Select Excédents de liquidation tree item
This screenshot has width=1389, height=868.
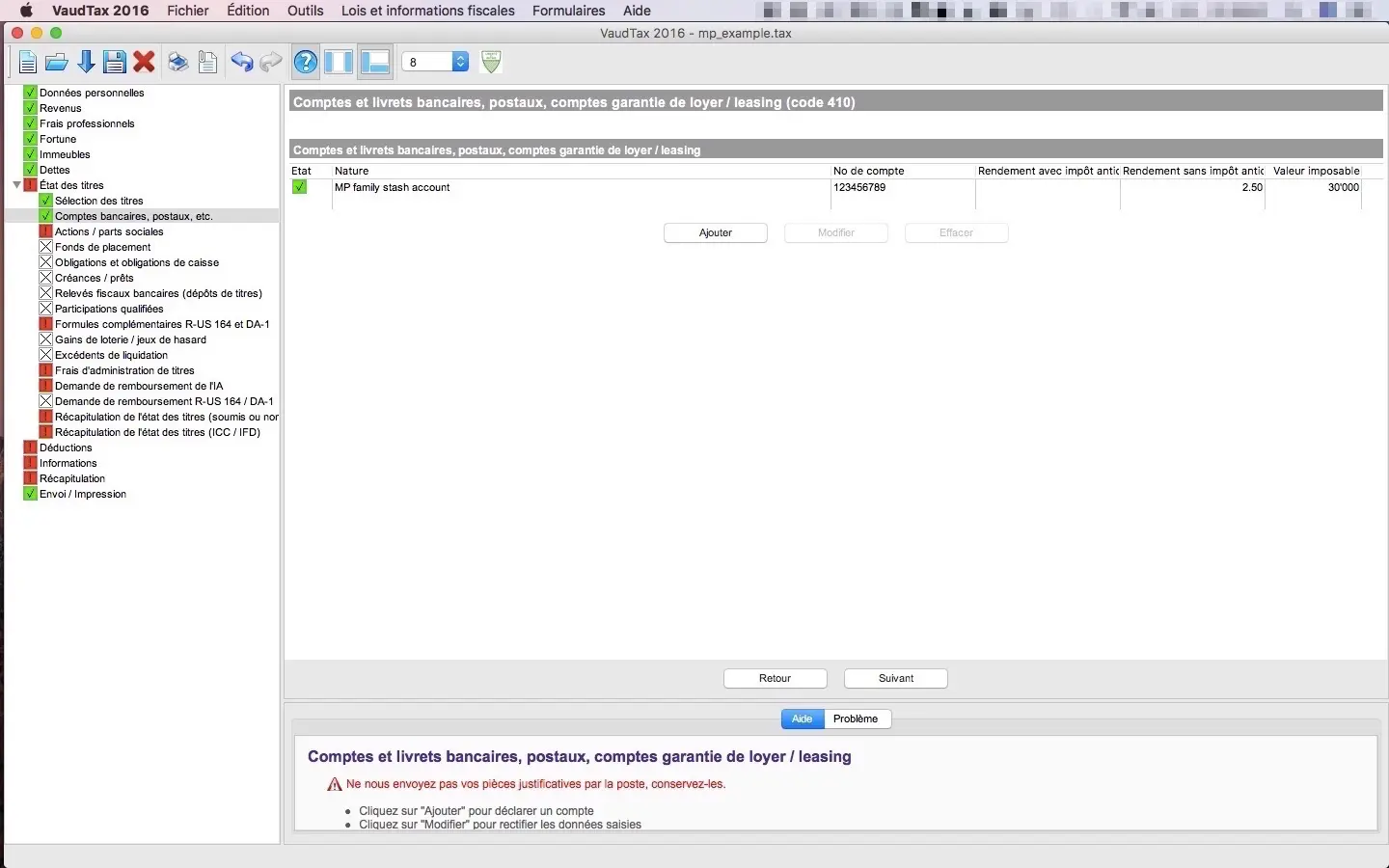(111, 355)
